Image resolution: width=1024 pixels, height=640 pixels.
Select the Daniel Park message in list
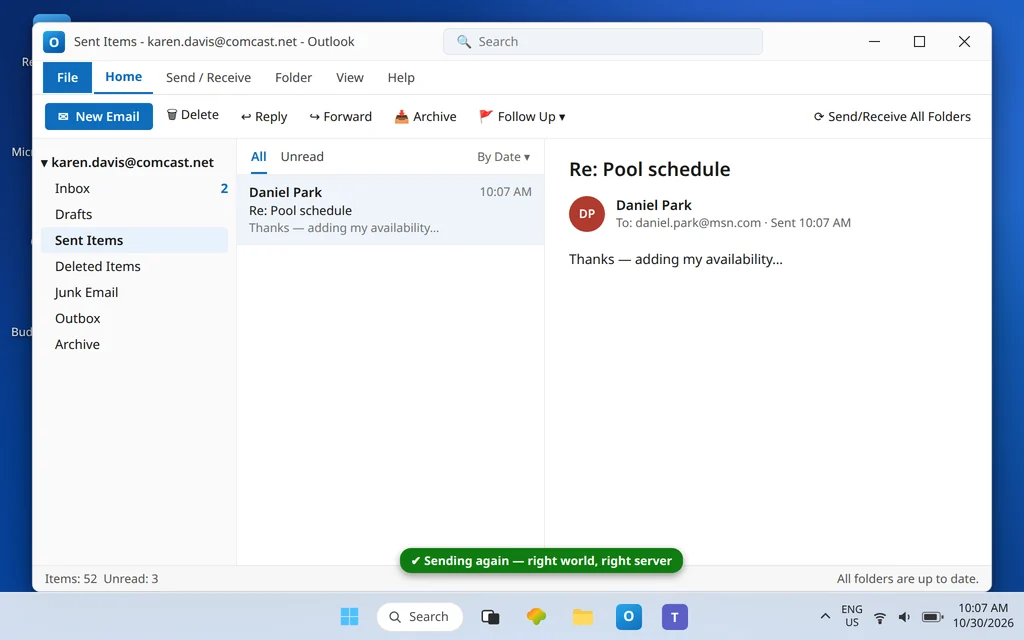[x=391, y=210]
